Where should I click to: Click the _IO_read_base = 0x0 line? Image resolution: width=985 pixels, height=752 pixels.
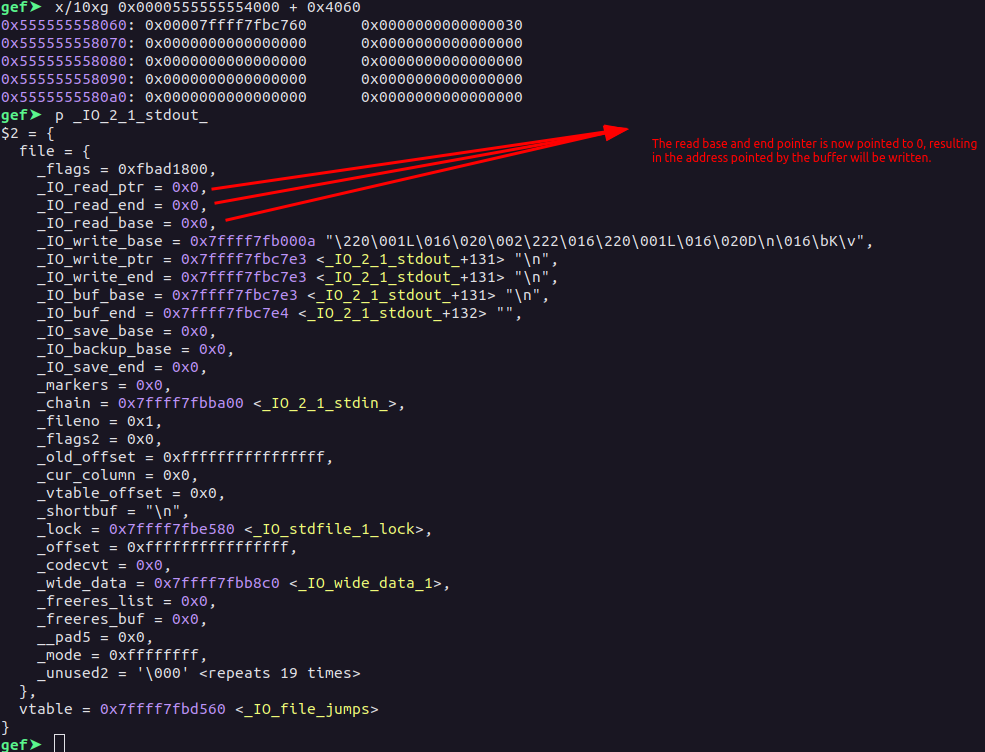point(126,224)
